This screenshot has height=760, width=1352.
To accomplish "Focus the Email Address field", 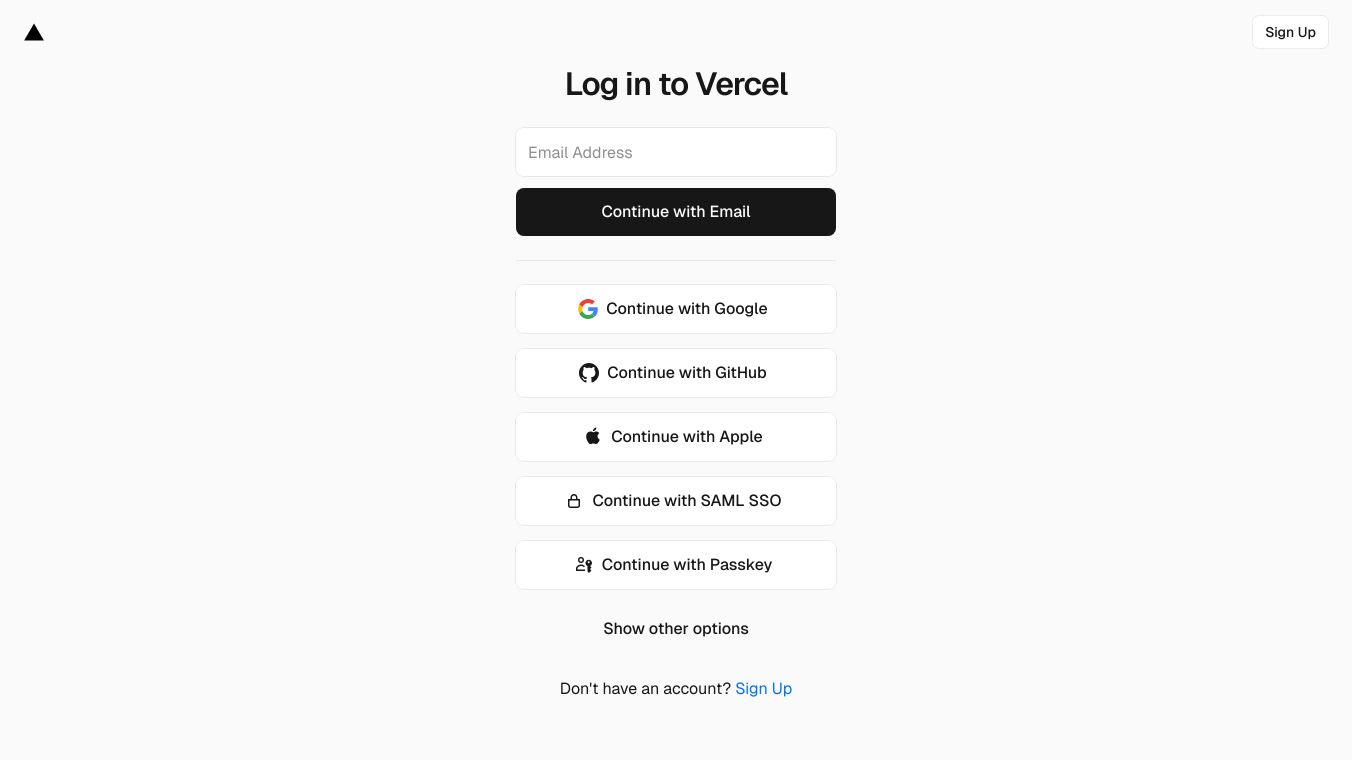I will point(676,152).
